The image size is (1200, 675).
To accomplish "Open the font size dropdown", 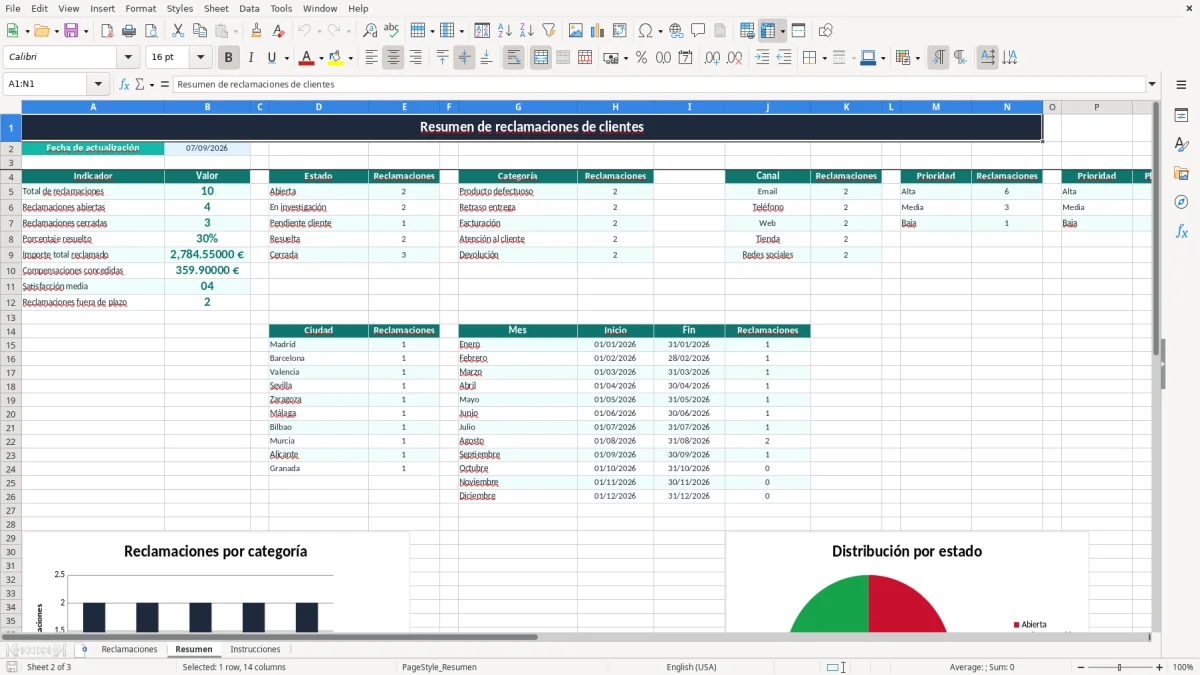I will tap(200, 58).
